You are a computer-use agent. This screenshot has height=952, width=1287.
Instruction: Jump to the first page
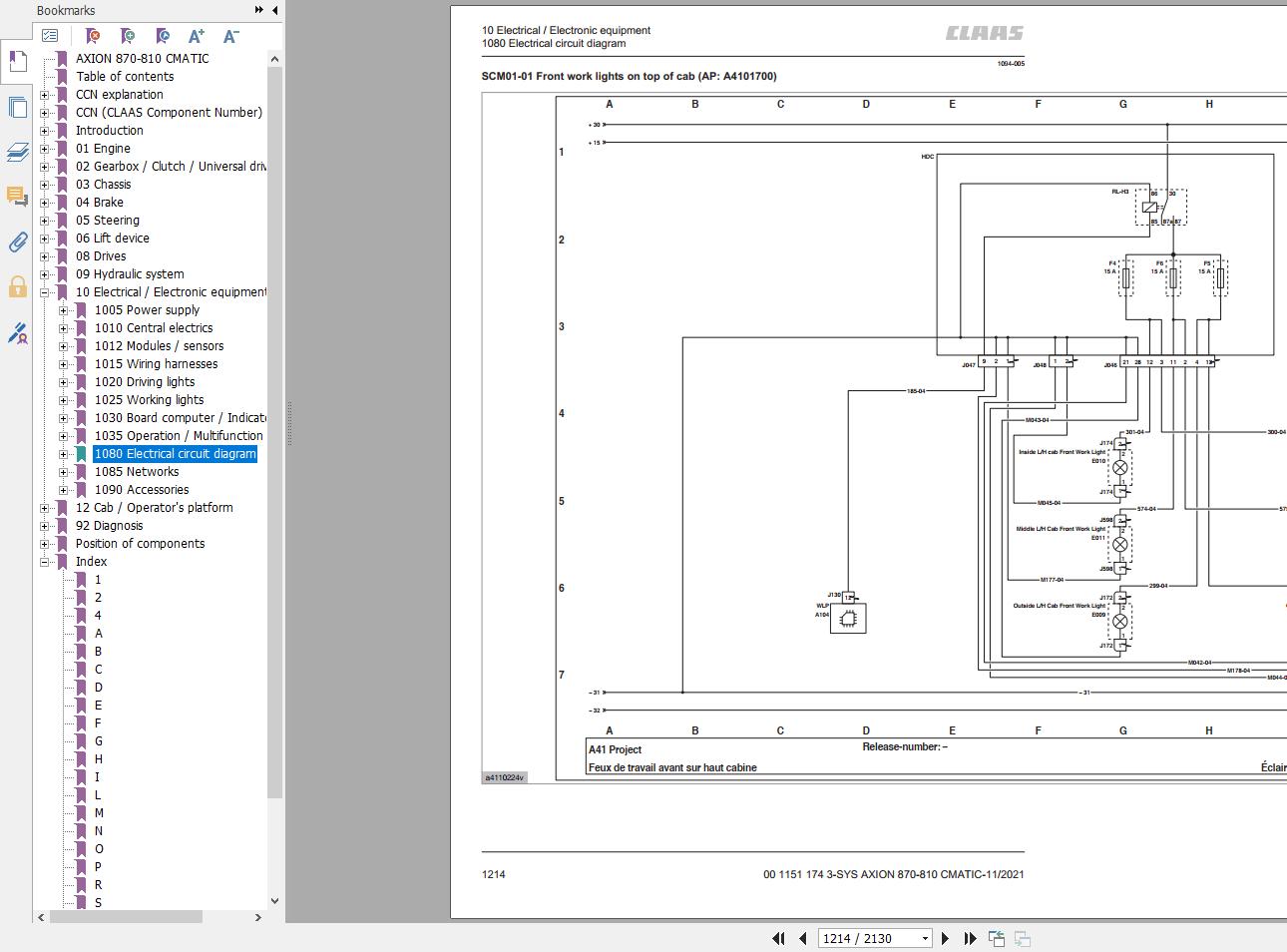pos(778,938)
